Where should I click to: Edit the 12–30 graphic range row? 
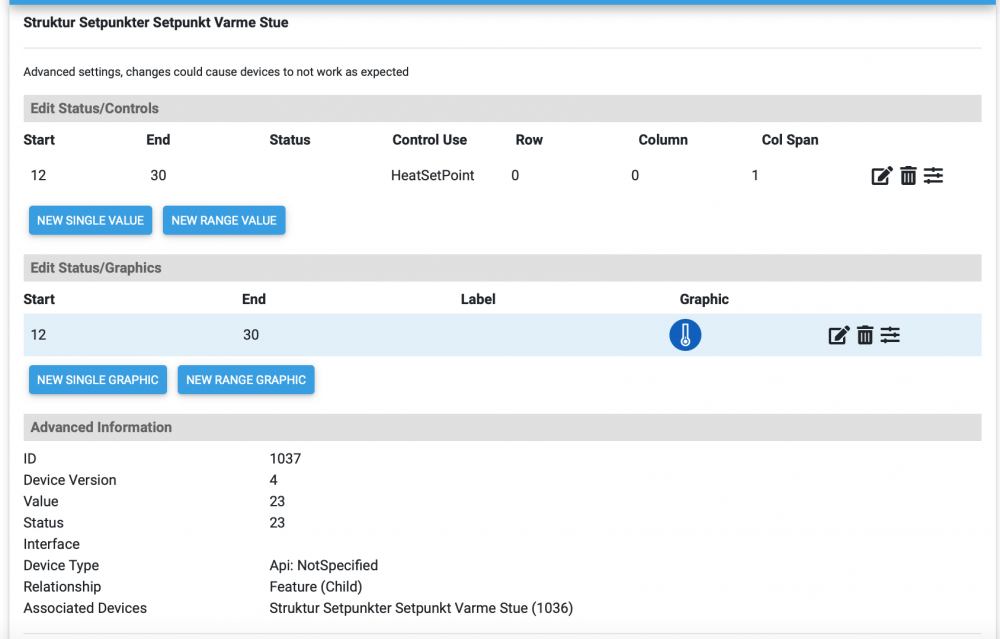pyautogui.click(x=839, y=335)
